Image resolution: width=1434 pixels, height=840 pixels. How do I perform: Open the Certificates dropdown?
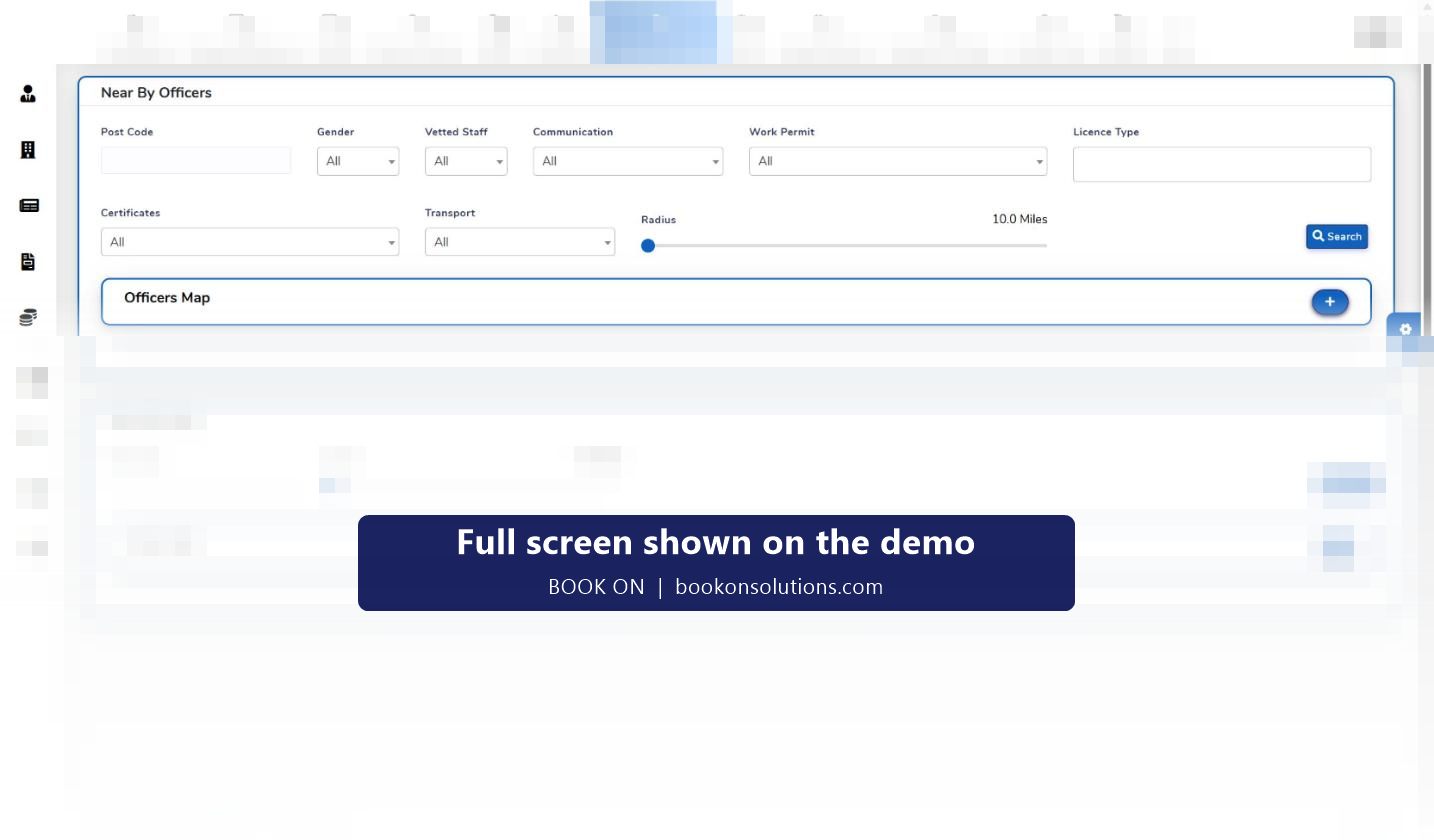tap(250, 242)
